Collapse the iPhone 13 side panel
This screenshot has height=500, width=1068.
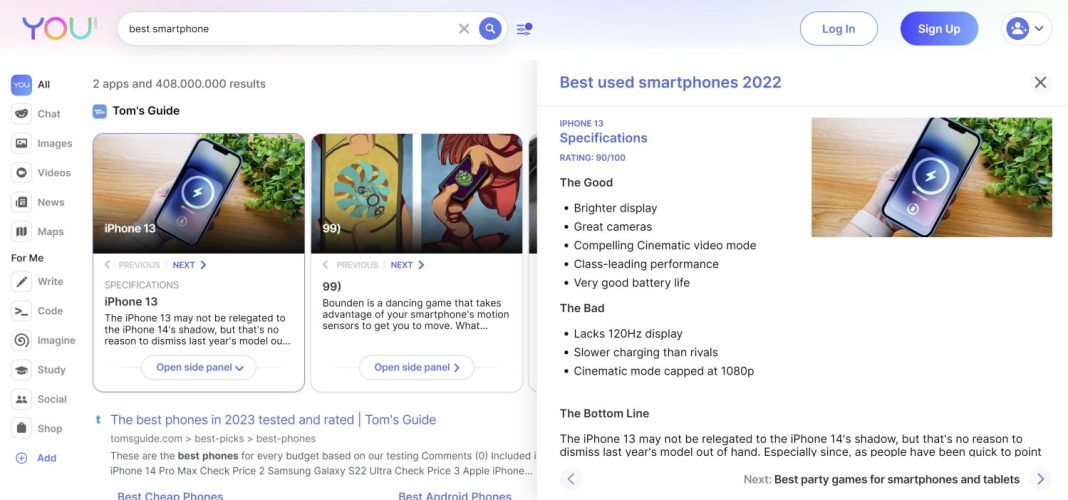[199, 368]
